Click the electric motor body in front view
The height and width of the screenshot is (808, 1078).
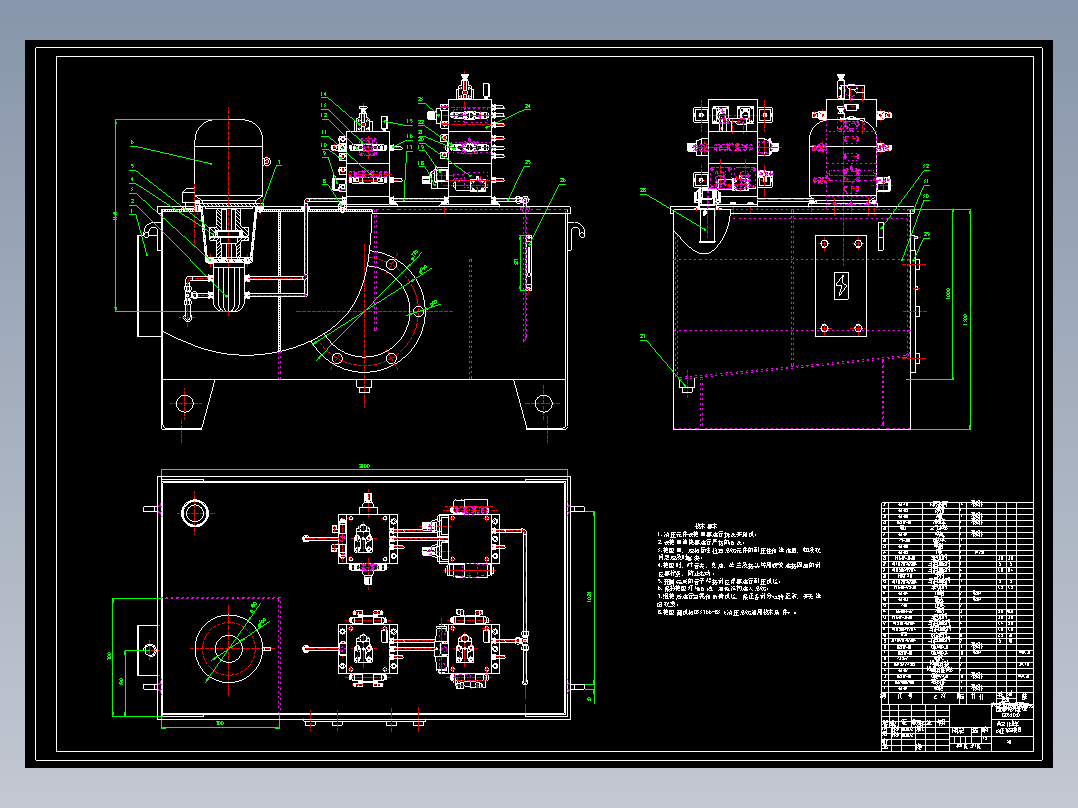click(229, 160)
